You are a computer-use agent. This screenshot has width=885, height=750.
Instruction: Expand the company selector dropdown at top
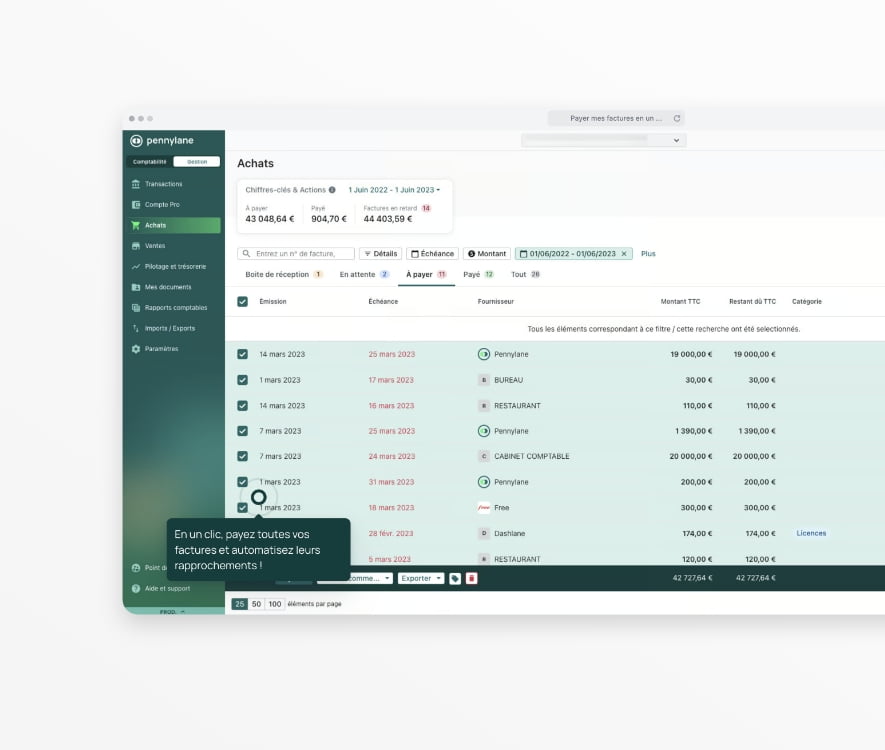(603, 141)
